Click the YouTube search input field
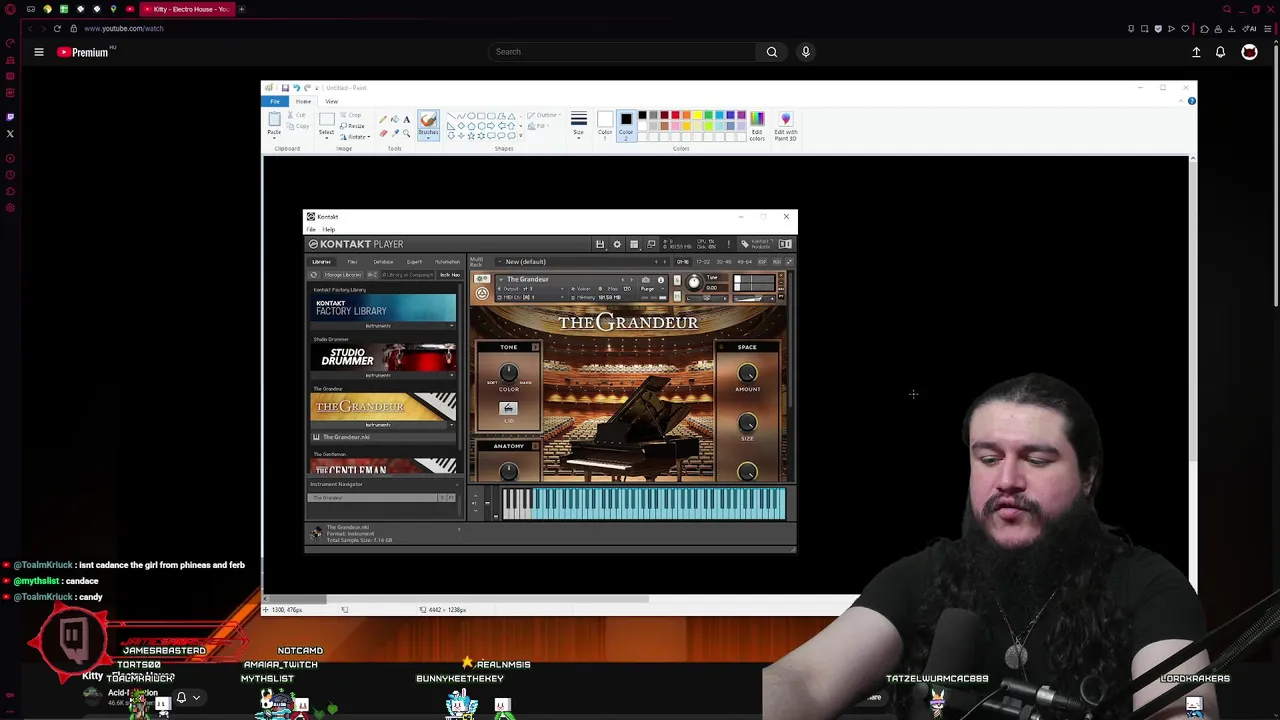 [x=622, y=52]
